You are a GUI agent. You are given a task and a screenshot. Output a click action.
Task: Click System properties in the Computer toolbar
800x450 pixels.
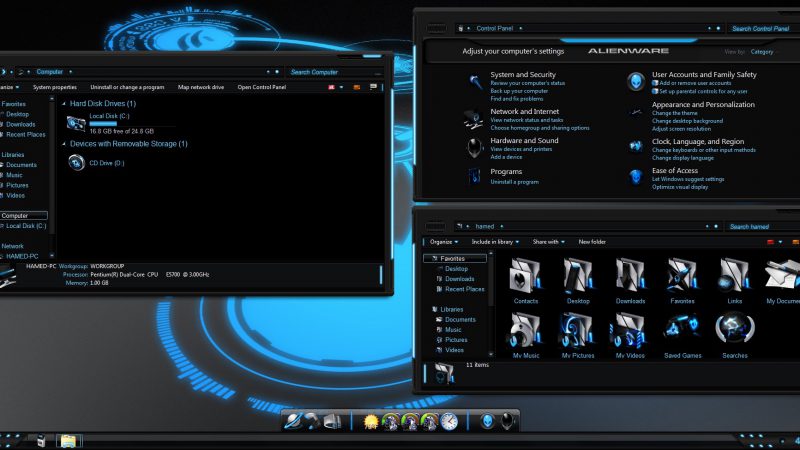click(55, 87)
